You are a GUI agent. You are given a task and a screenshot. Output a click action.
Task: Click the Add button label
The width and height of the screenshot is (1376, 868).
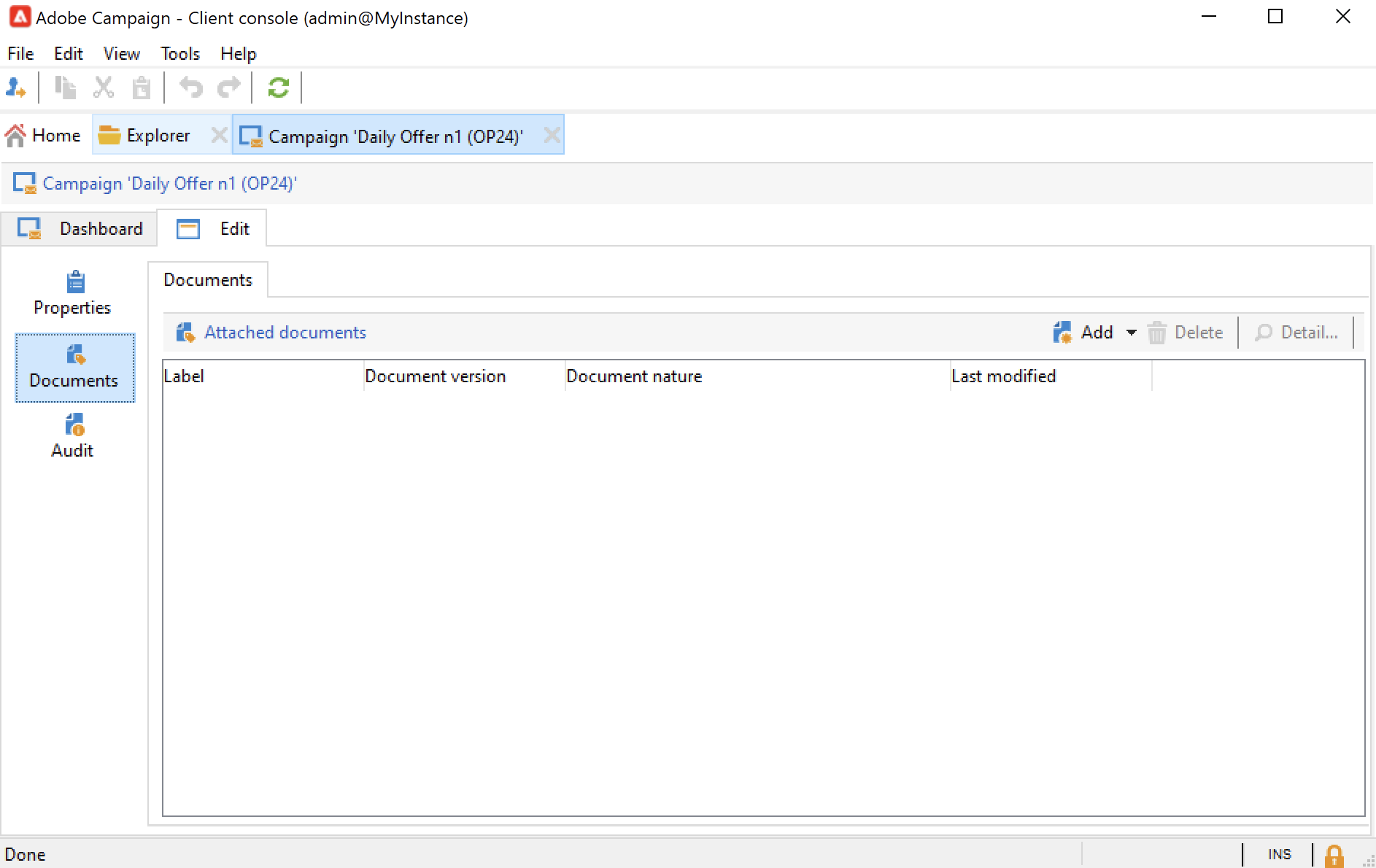(1097, 333)
